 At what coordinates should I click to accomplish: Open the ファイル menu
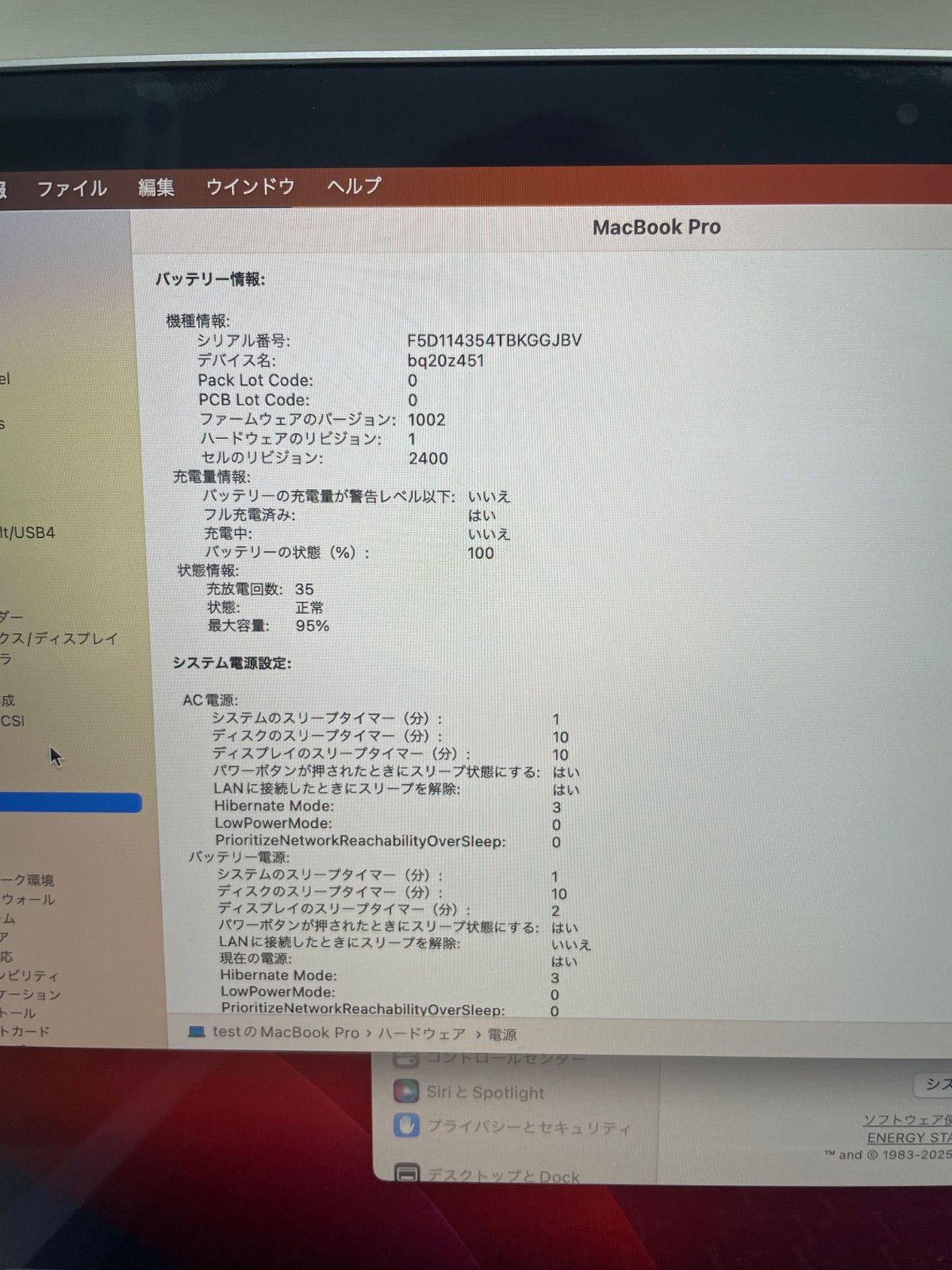[x=72, y=188]
